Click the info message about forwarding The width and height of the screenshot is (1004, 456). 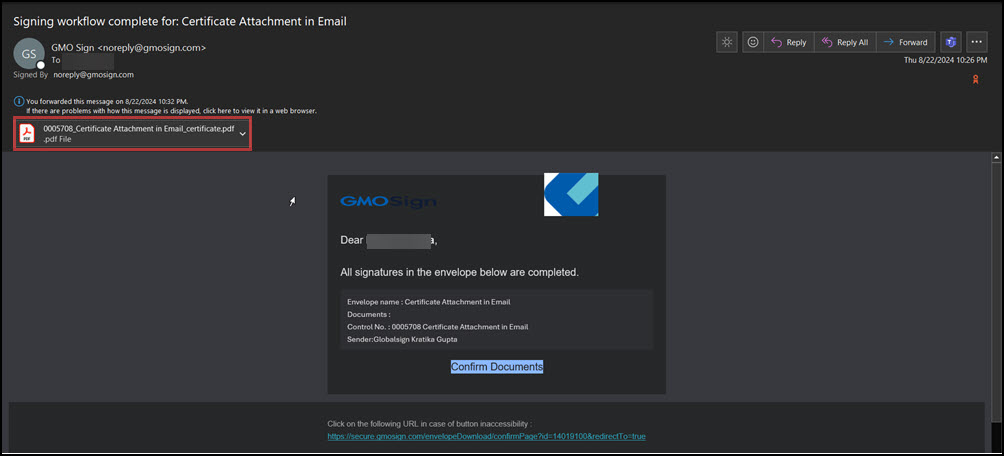pyautogui.click(x=107, y=101)
